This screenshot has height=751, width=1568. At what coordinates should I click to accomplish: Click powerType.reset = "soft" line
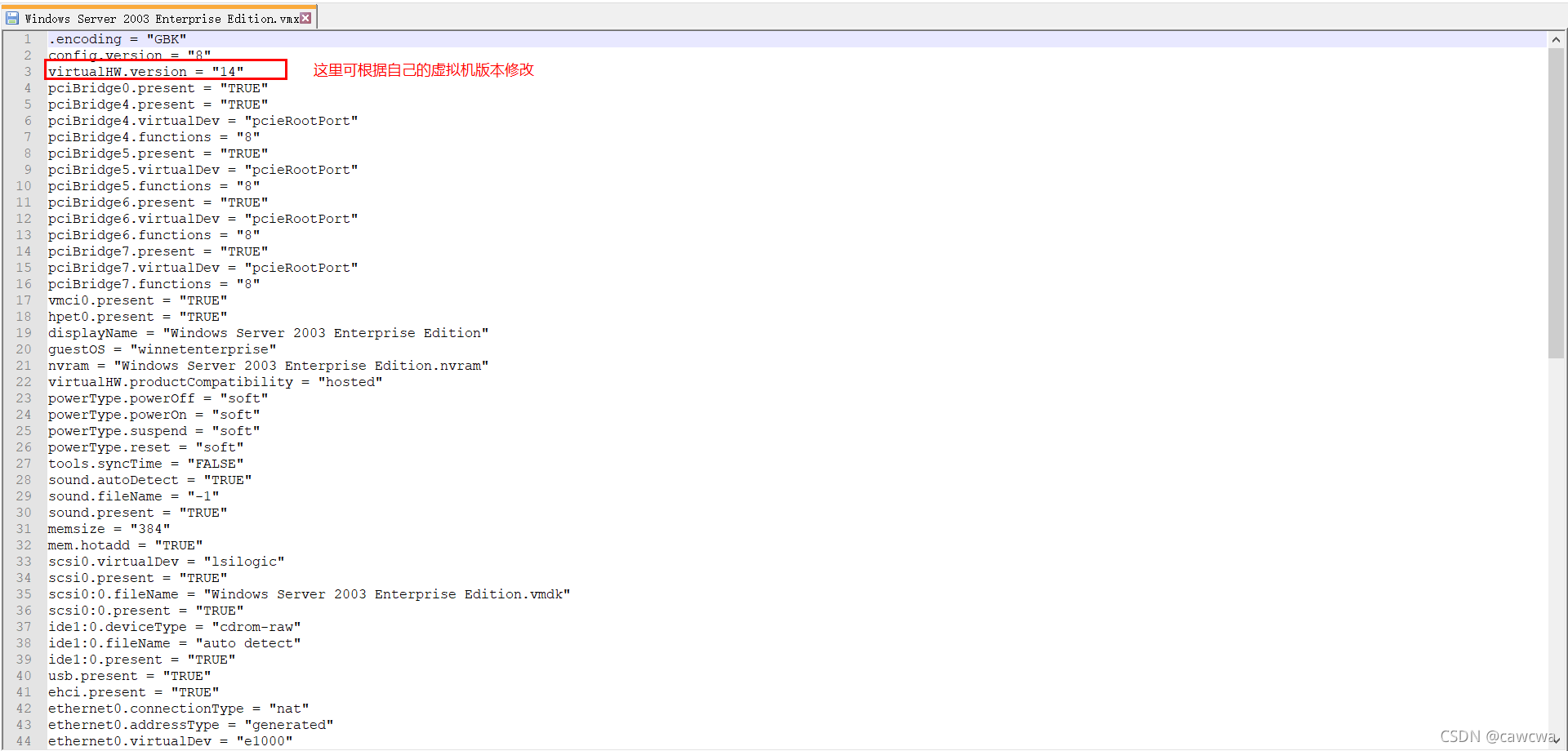pos(145,447)
